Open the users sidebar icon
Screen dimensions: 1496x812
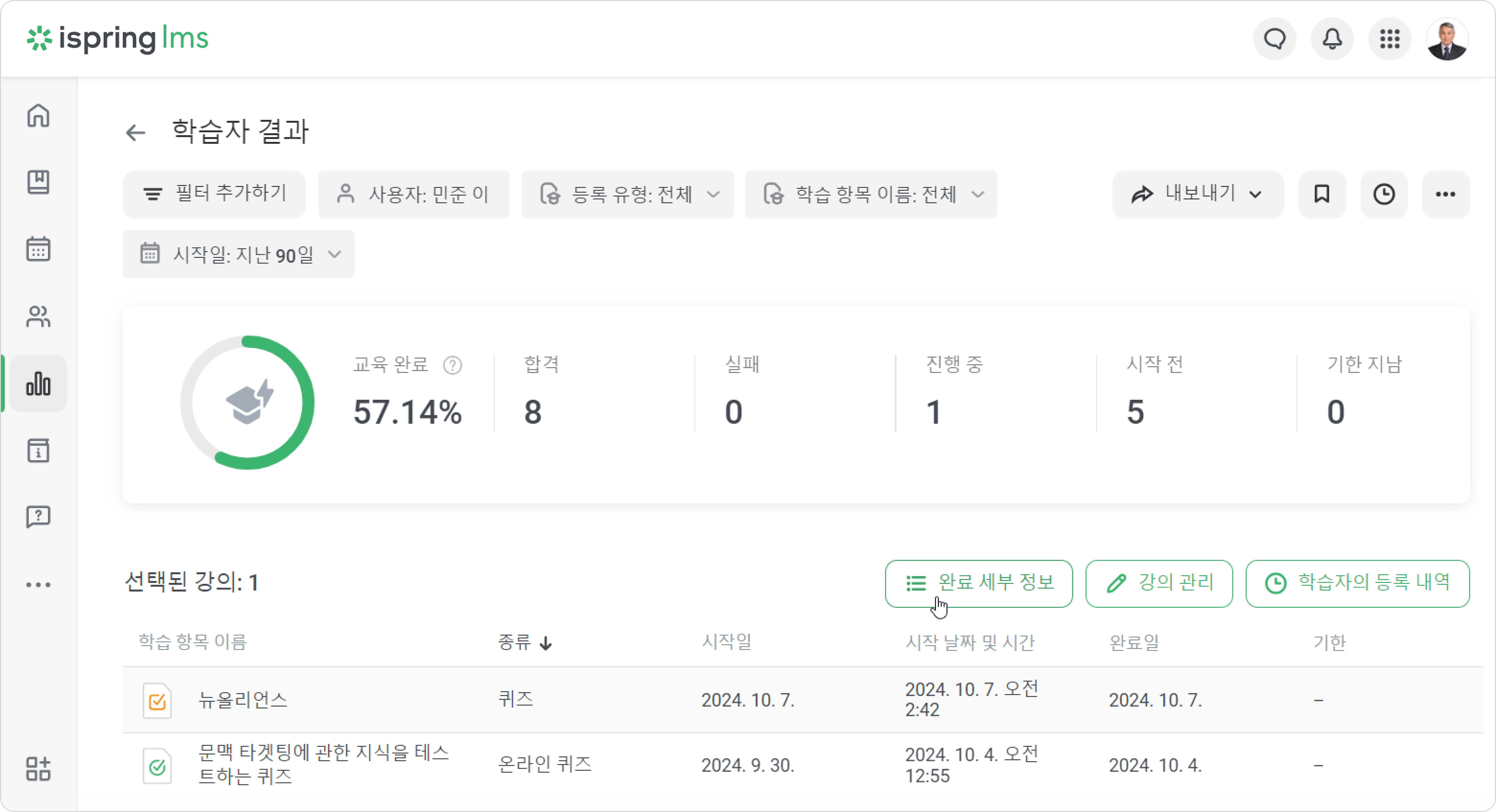[38, 316]
